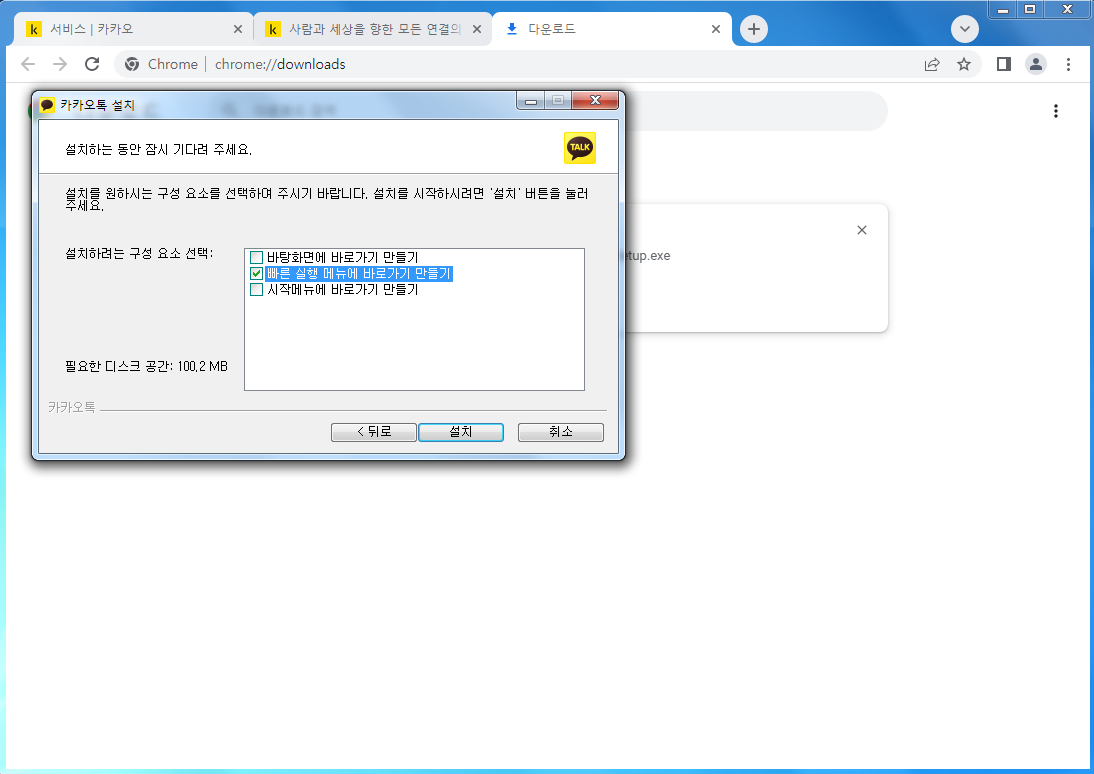1094x774 pixels.
Task: Open a new Chrome tab
Action: coord(754,29)
